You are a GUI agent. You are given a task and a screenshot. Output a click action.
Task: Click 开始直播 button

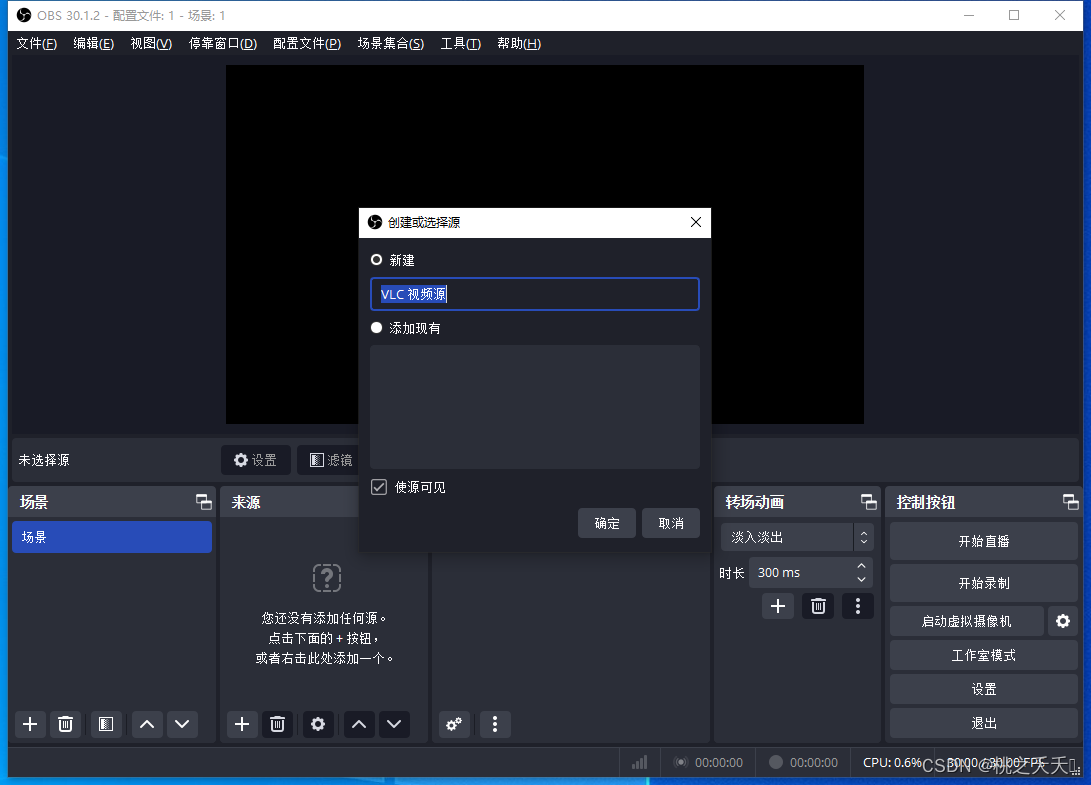coord(984,541)
